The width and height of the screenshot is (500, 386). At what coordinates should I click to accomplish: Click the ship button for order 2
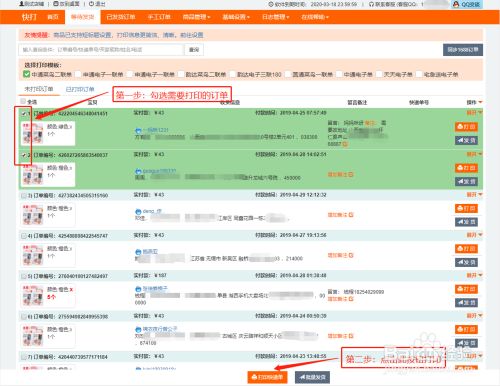pyautogui.click(x=466, y=181)
